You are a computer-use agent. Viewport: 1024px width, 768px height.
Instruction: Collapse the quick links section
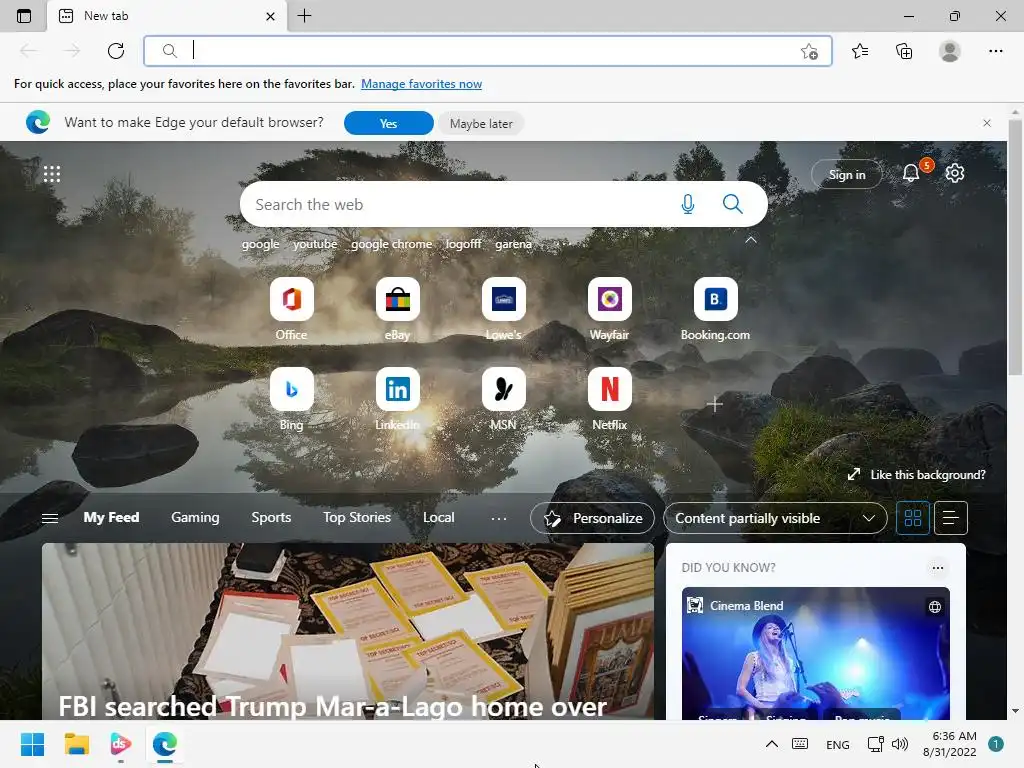751,240
